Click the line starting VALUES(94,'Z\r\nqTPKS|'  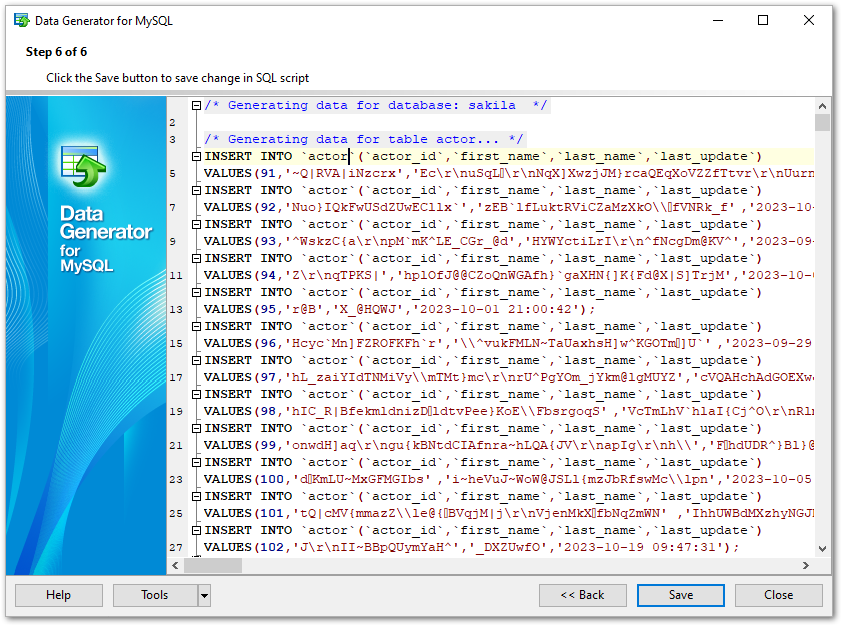509,275
